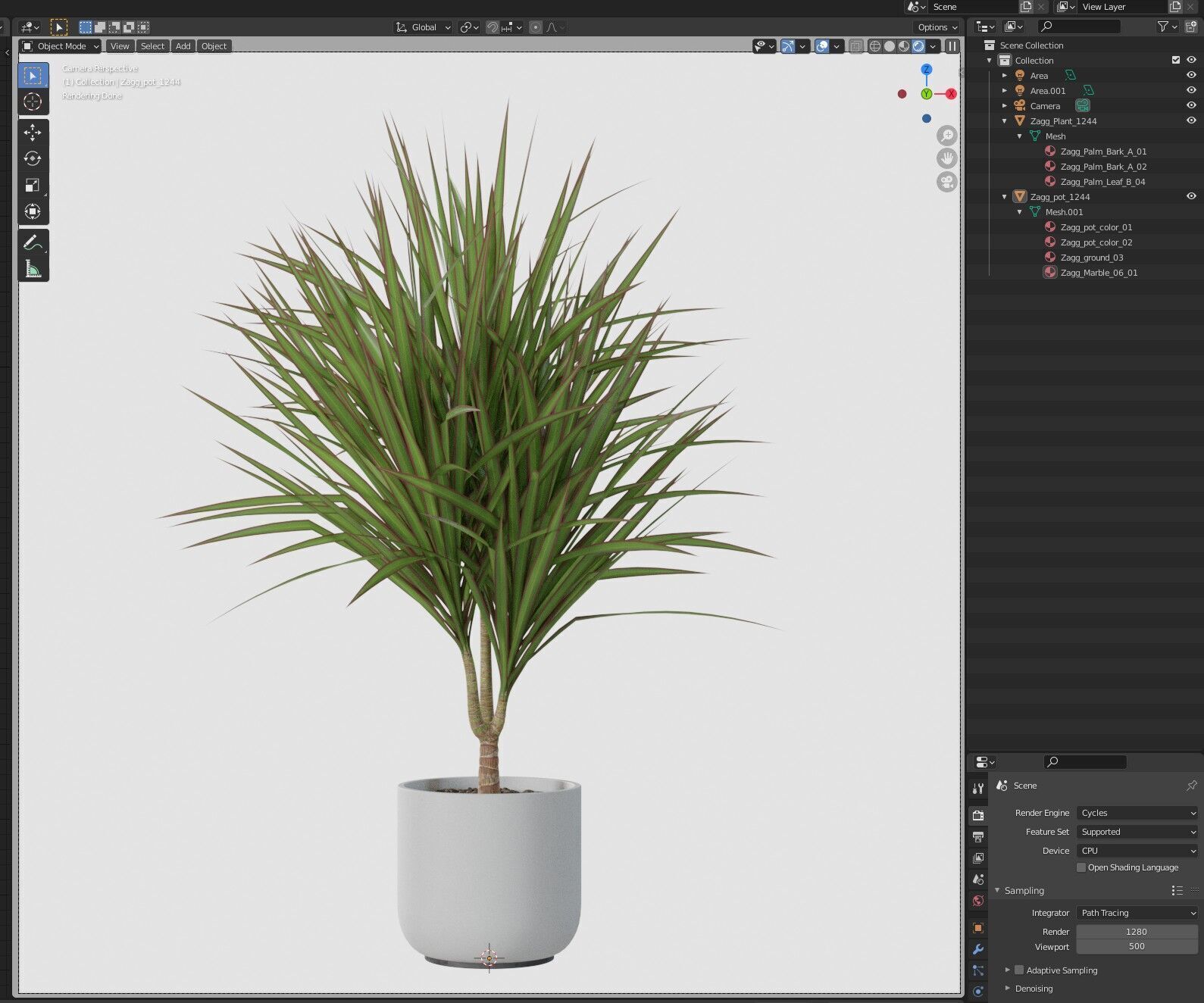The width and height of the screenshot is (1204, 1003).
Task: Switch to material preview shading
Action: point(904,46)
